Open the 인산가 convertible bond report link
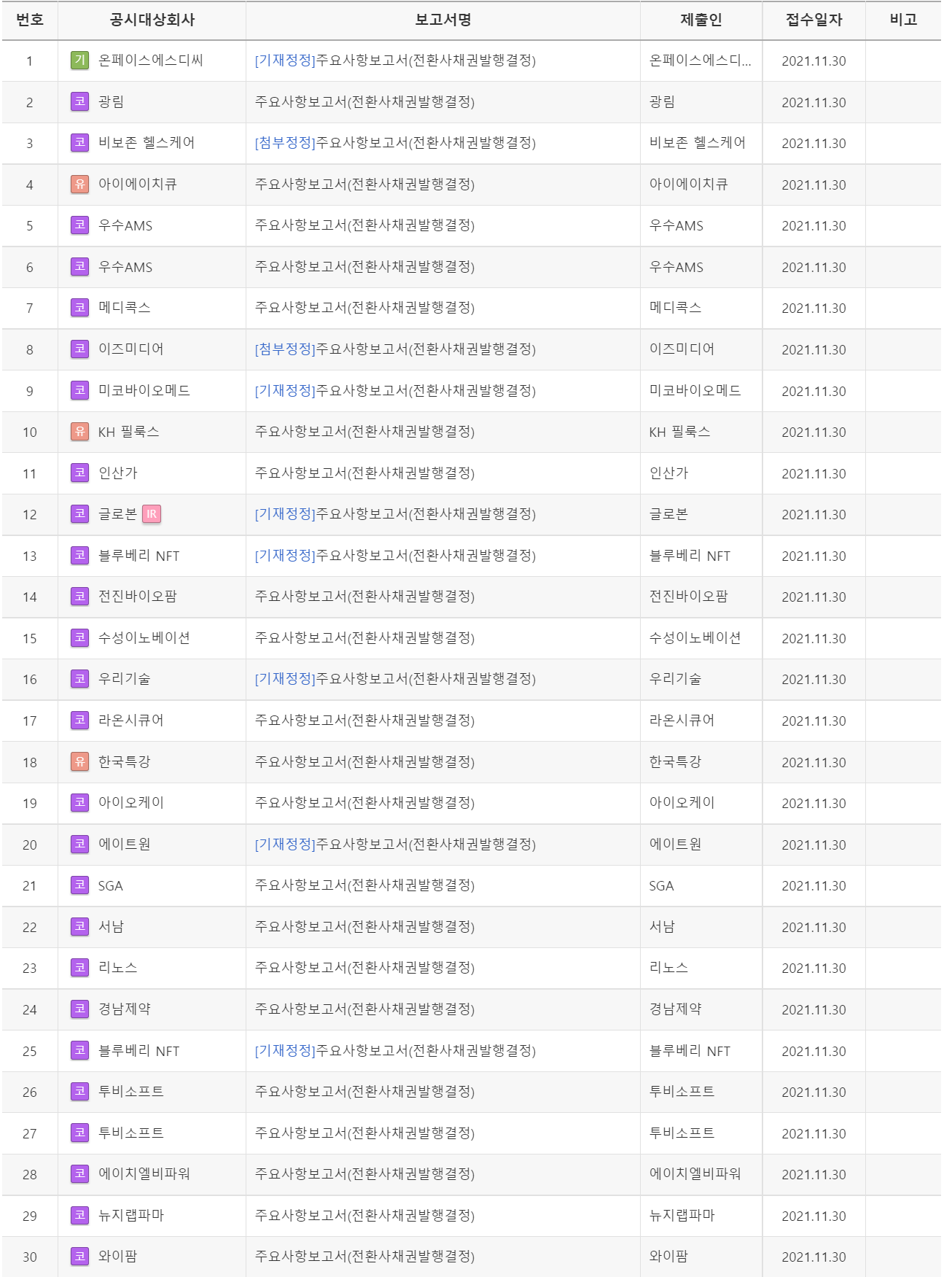 [364, 473]
